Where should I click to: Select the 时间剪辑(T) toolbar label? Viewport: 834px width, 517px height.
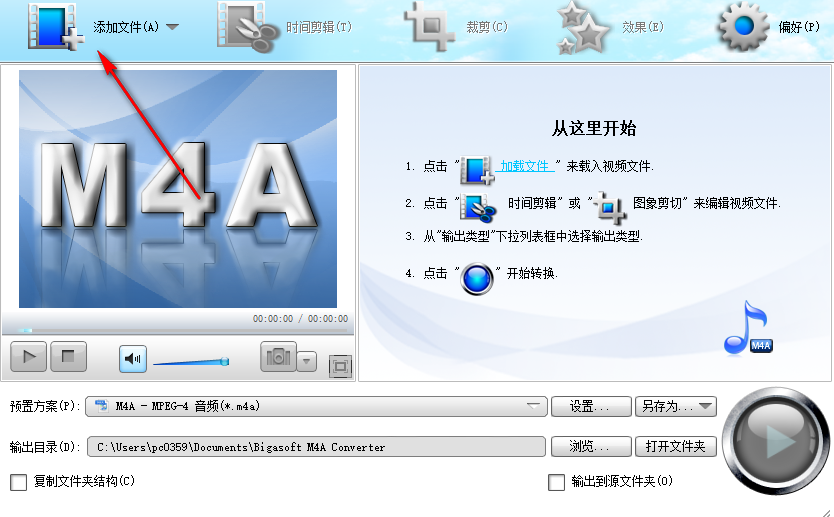click(319, 27)
